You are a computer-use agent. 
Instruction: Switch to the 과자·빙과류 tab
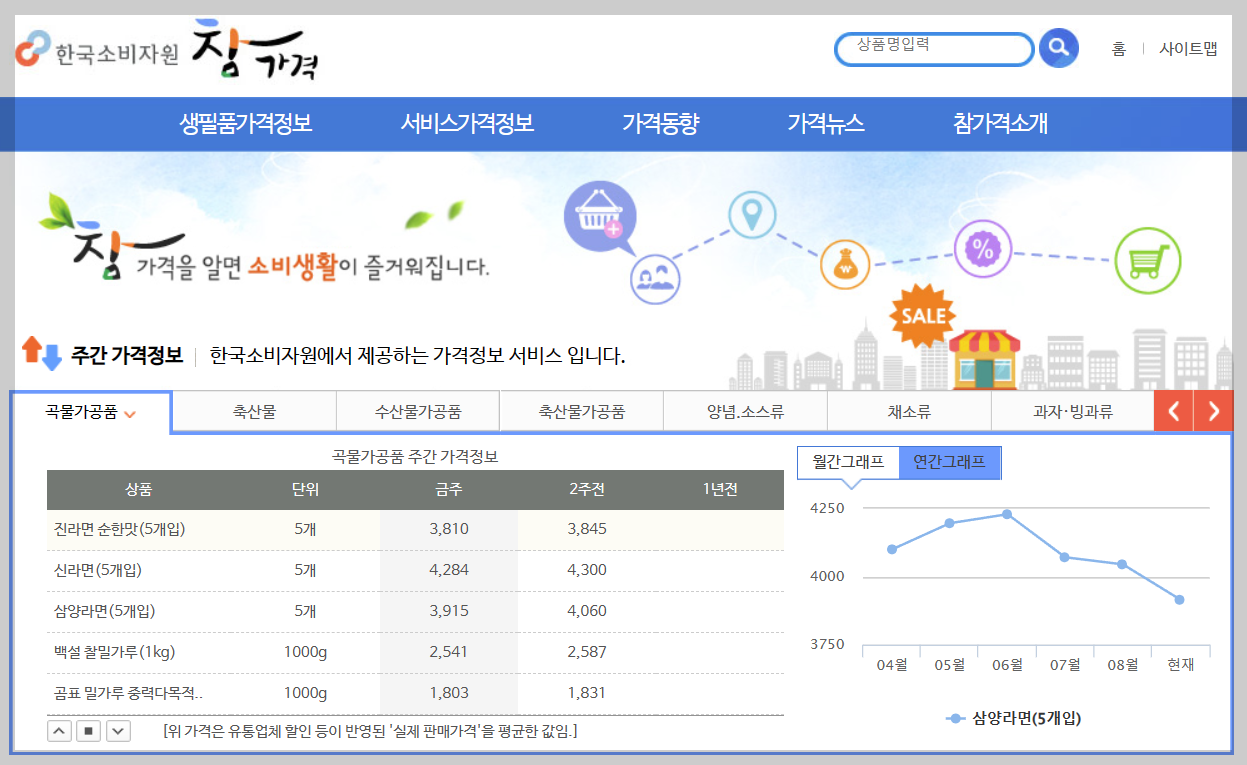click(1073, 411)
